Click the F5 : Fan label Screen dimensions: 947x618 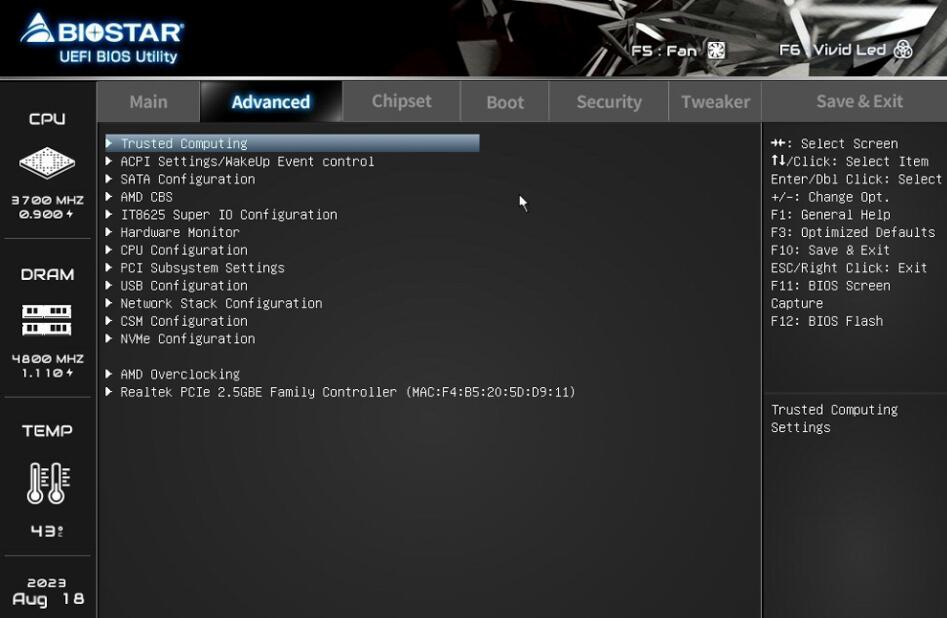coord(664,51)
